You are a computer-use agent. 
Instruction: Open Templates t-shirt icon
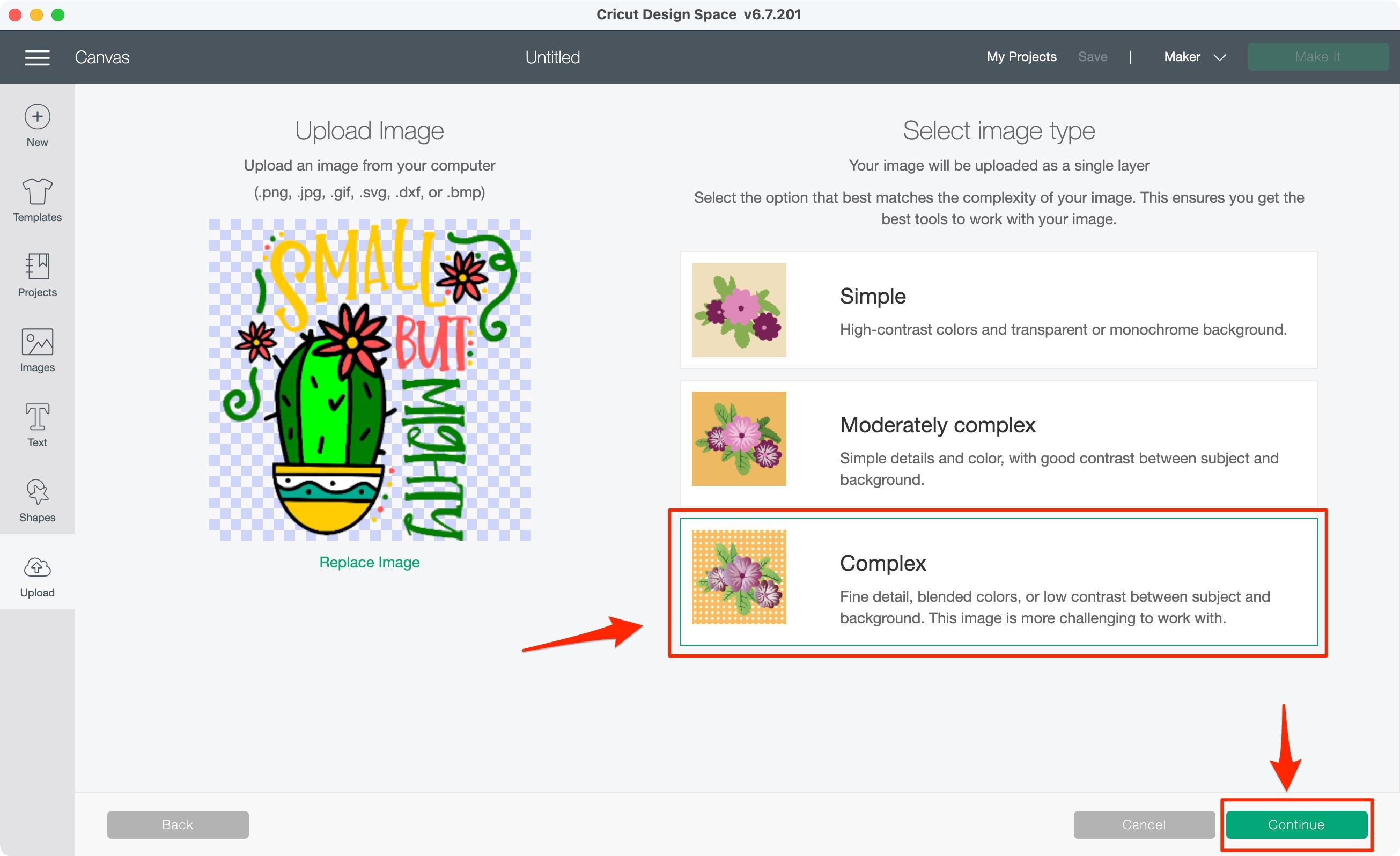(37, 191)
